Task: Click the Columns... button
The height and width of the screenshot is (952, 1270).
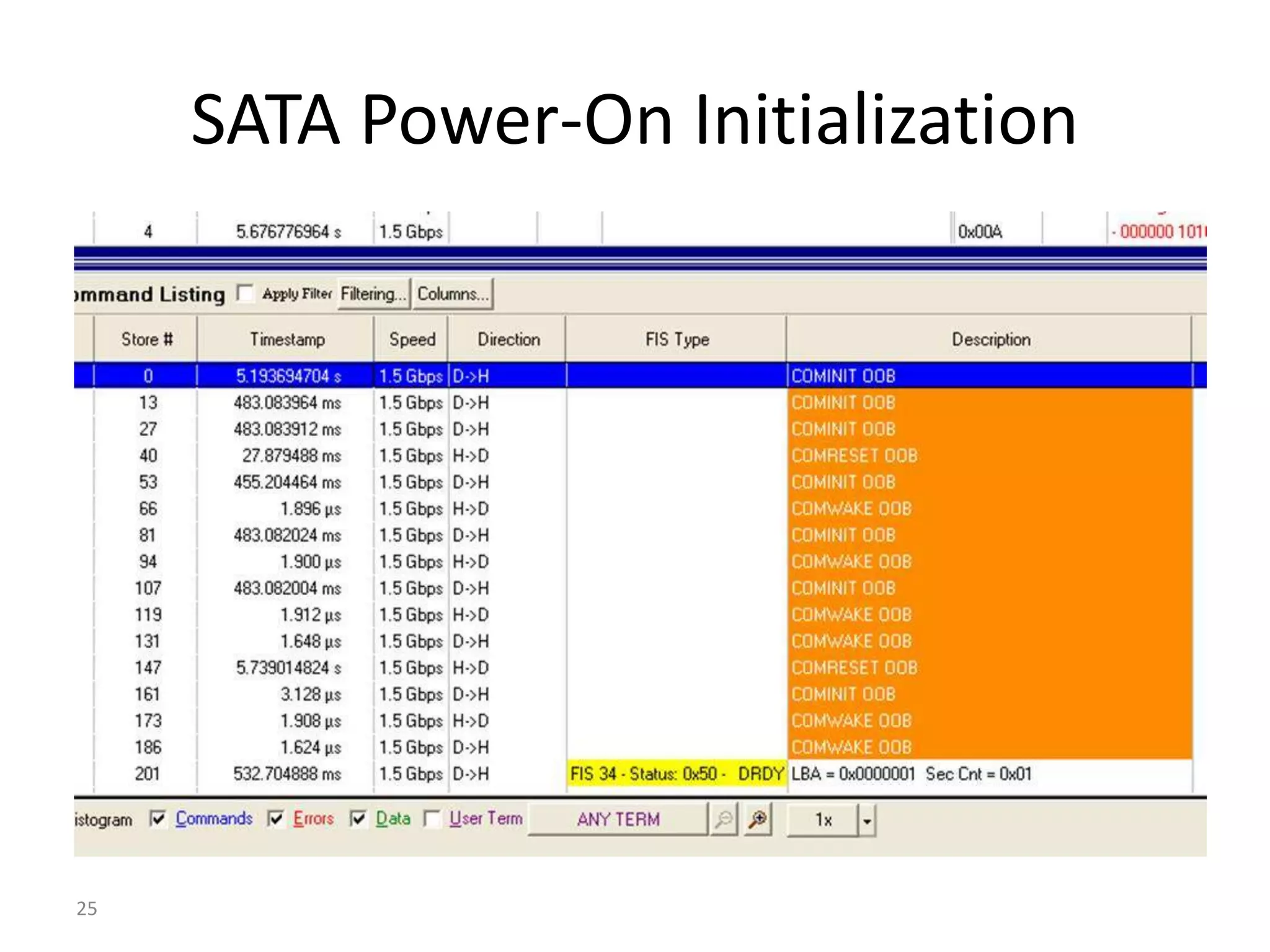Action: tap(453, 294)
